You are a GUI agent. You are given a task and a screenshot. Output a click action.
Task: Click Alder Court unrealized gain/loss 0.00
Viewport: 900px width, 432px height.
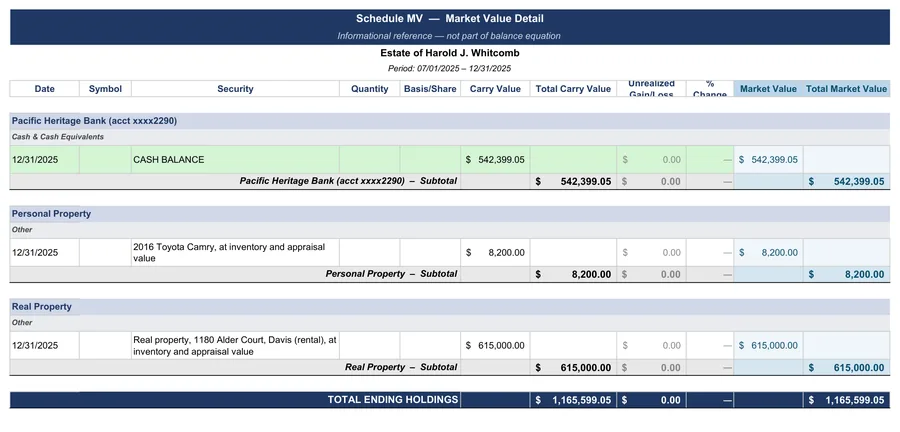click(x=651, y=345)
